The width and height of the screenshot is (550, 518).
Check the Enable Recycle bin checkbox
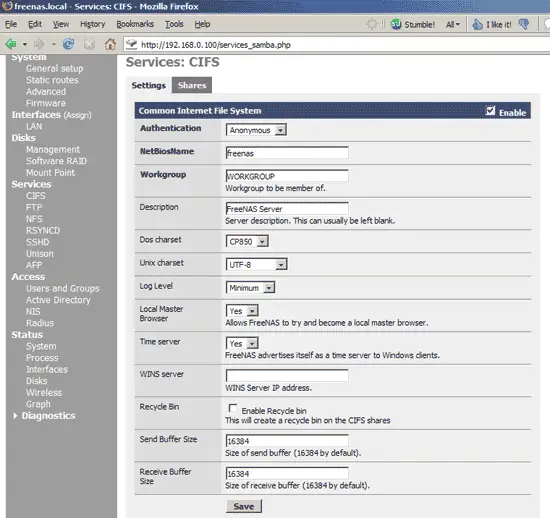233,408
